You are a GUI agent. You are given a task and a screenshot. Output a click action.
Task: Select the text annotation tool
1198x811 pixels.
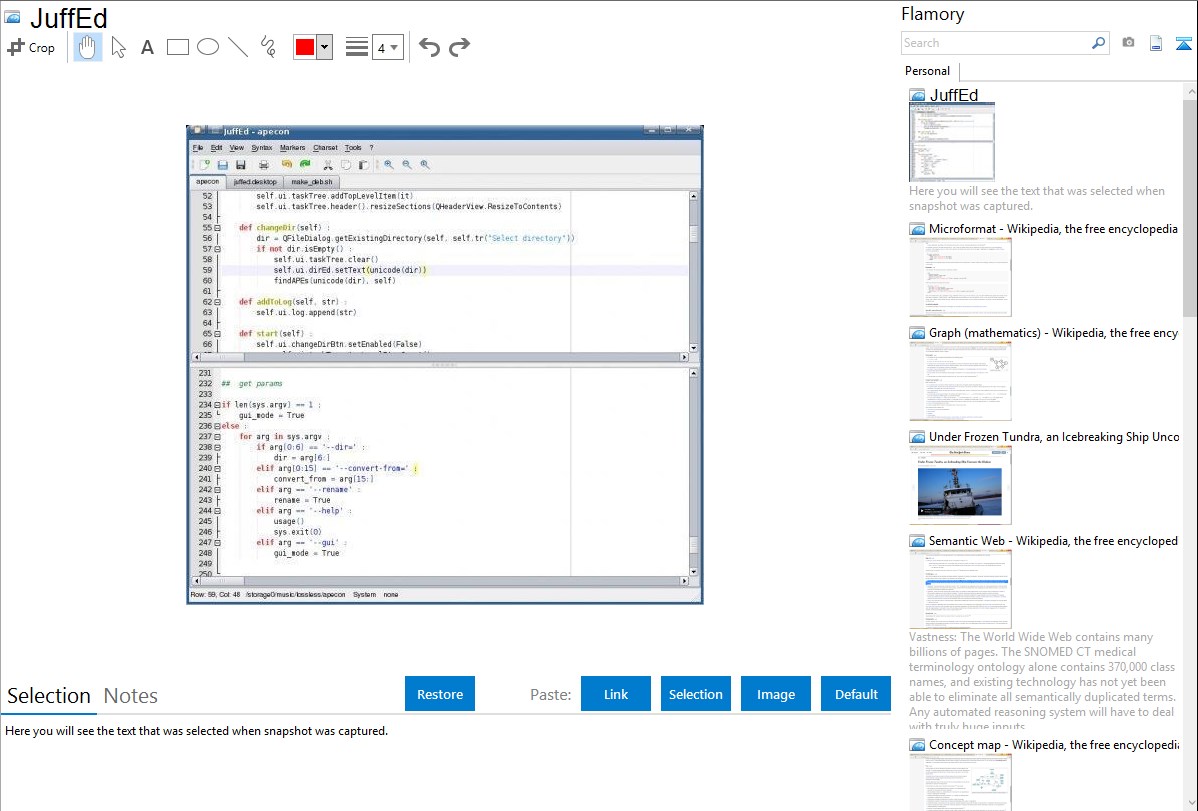pos(147,47)
